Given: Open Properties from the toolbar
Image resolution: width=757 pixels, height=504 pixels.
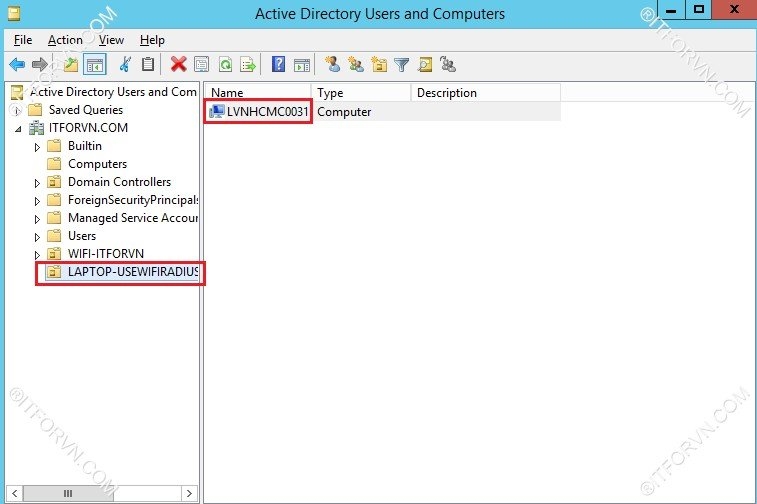Looking at the screenshot, I should point(201,65).
